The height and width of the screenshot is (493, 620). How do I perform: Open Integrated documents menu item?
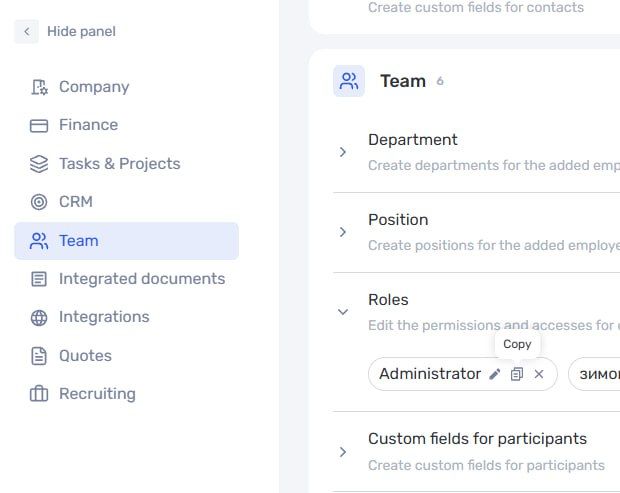click(x=127, y=279)
